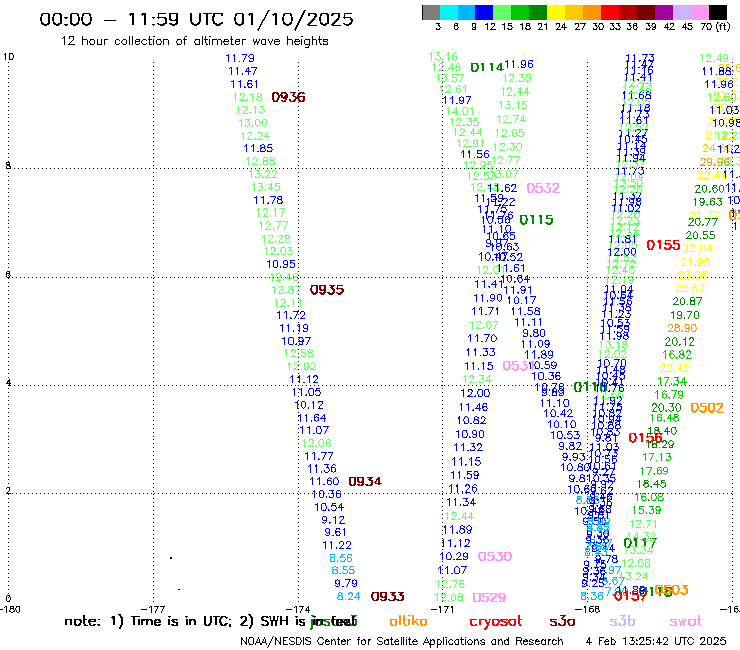The image size is (740, 650).
Task: Click the -168 longitude axis label
Action: pos(588,609)
